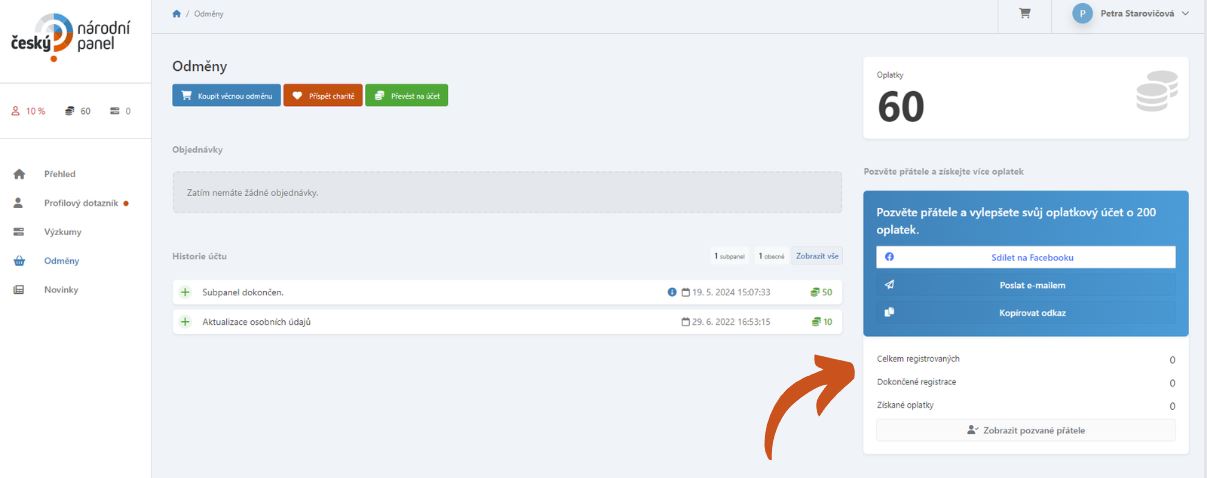The width and height of the screenshot is (1207, 478).
Task: Click the Odměny basket icon
Action: [x=18, y=261]
